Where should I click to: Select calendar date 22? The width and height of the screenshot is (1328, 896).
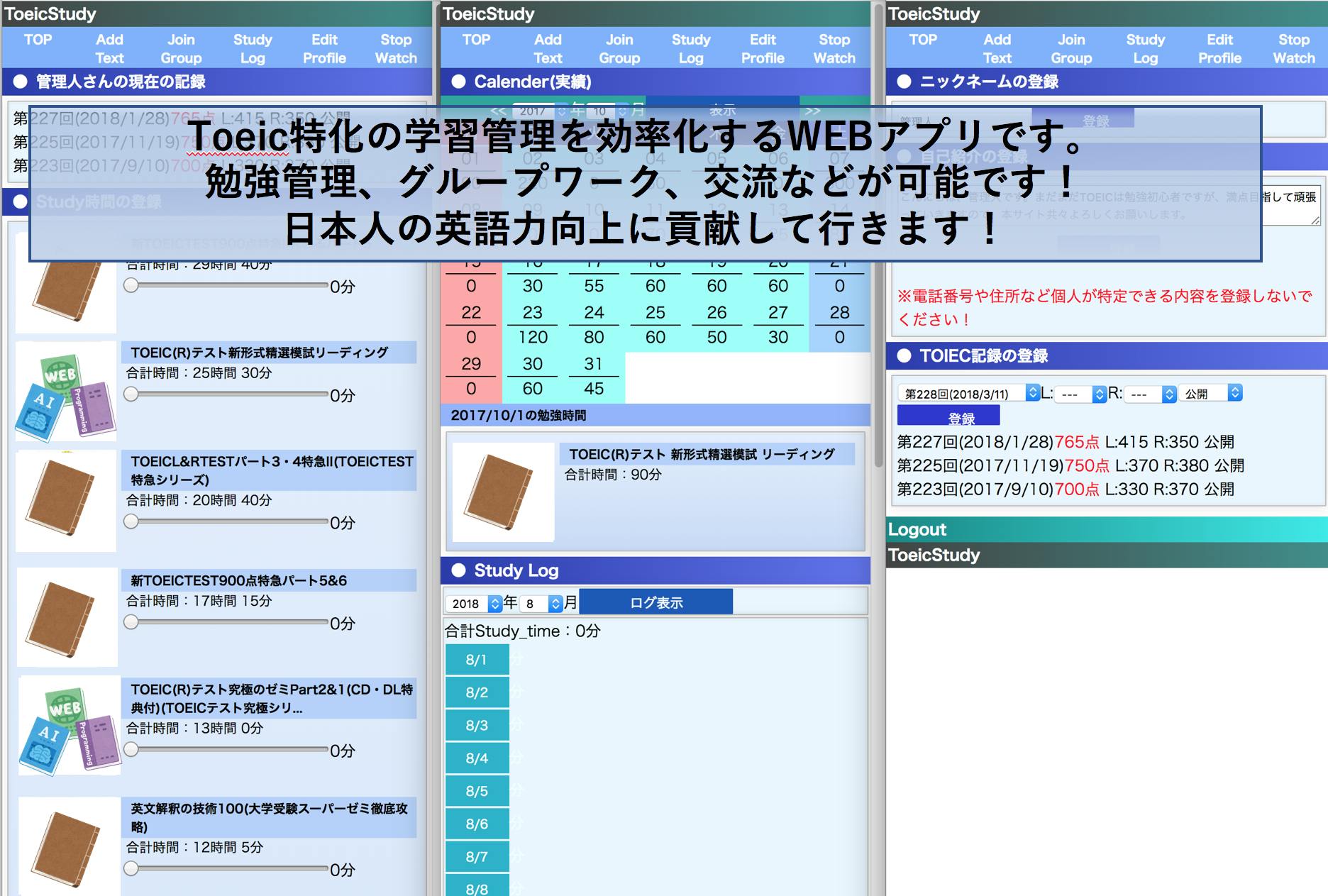471,312
